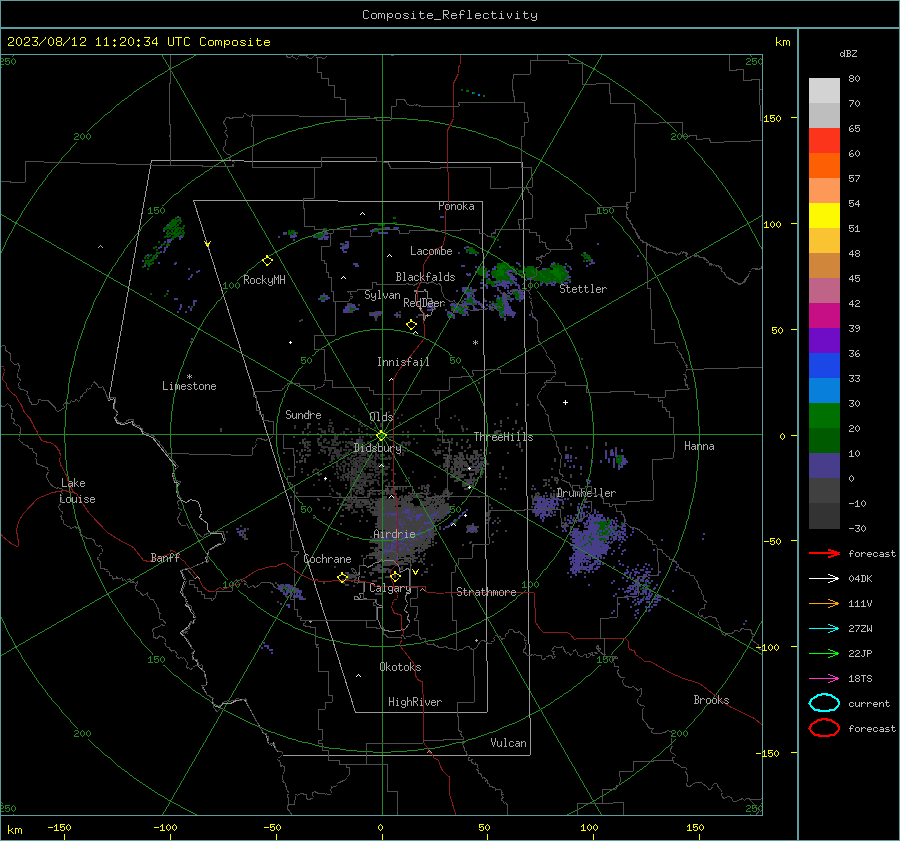Click the Airdrie city label

[x=394, y=534]
